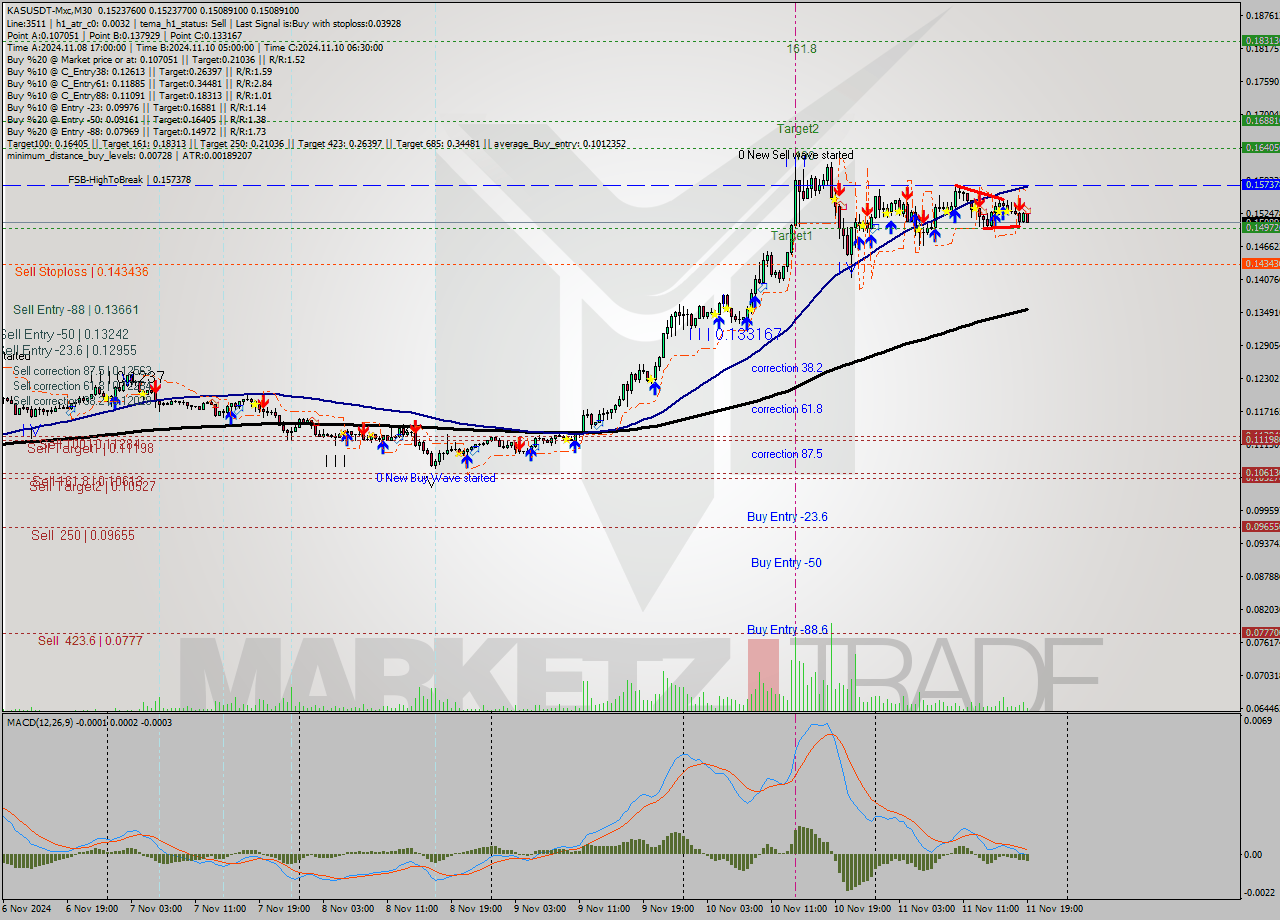
Task: Select the 'Sell Entry -23.6 | 0.12955' label
Action: 69,351
